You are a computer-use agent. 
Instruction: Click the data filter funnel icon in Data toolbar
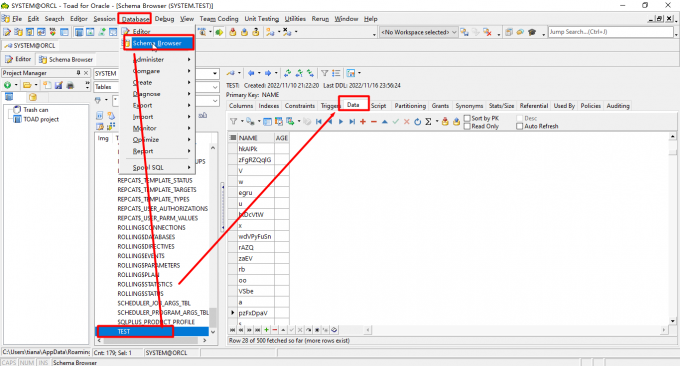pos(233,121)
